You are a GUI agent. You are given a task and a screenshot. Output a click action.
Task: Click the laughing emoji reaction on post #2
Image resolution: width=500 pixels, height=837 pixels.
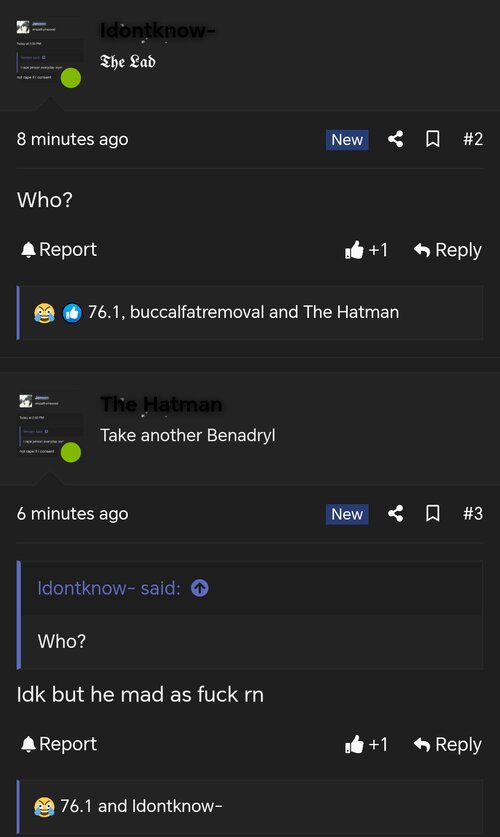click(x=44, y=313)
